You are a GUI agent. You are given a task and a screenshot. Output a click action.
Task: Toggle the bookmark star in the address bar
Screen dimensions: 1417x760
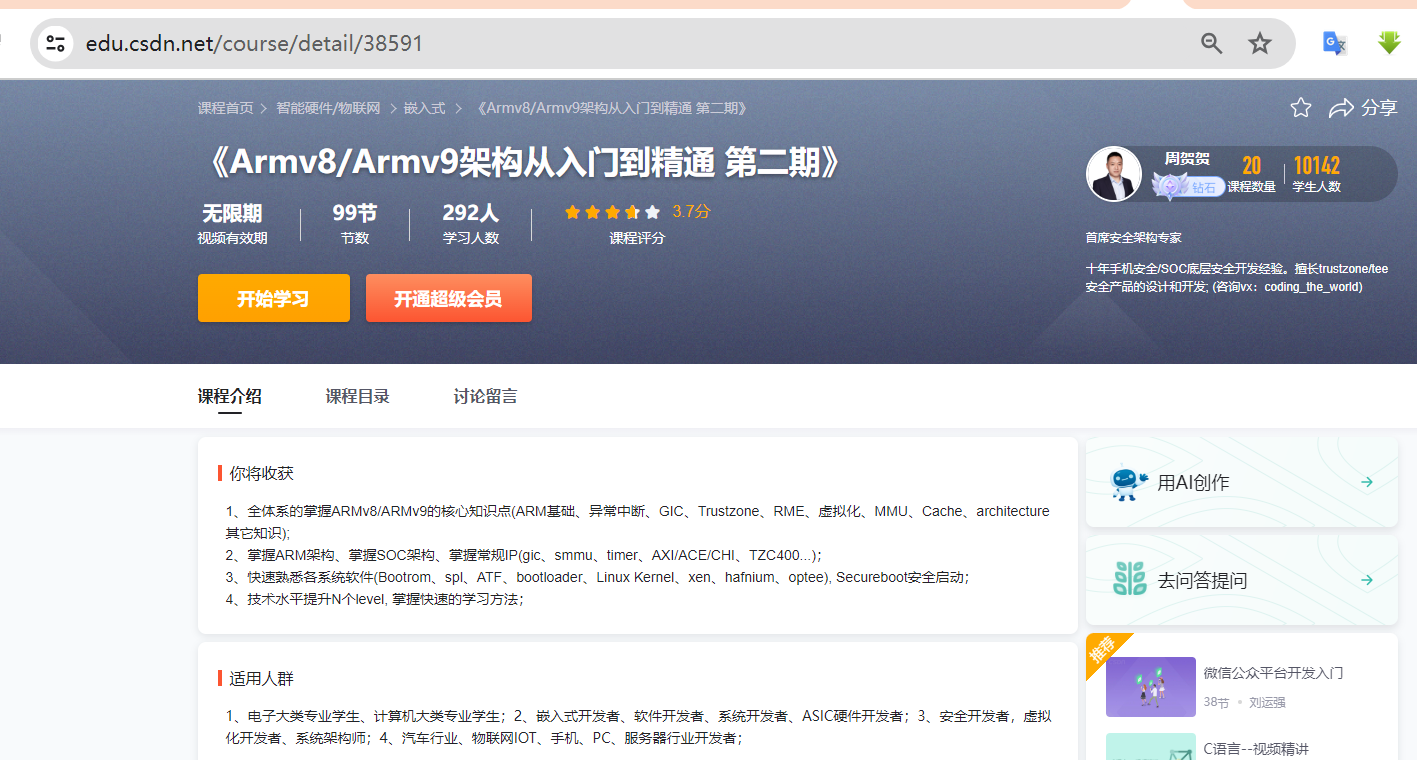(1260, 43)
